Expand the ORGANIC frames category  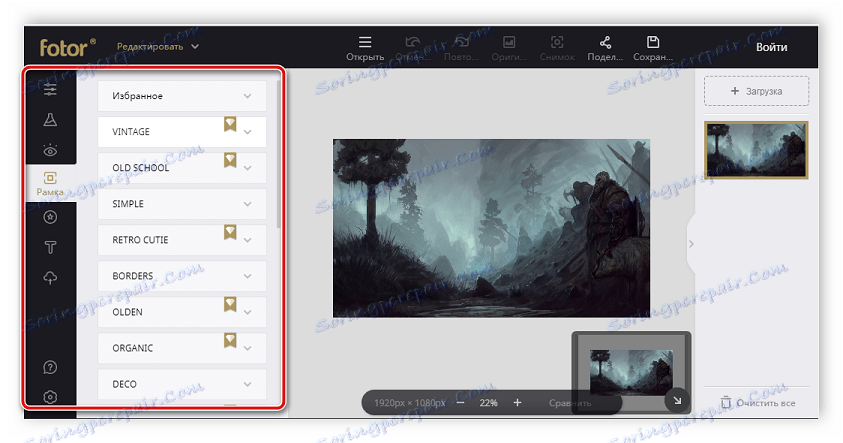182,348
